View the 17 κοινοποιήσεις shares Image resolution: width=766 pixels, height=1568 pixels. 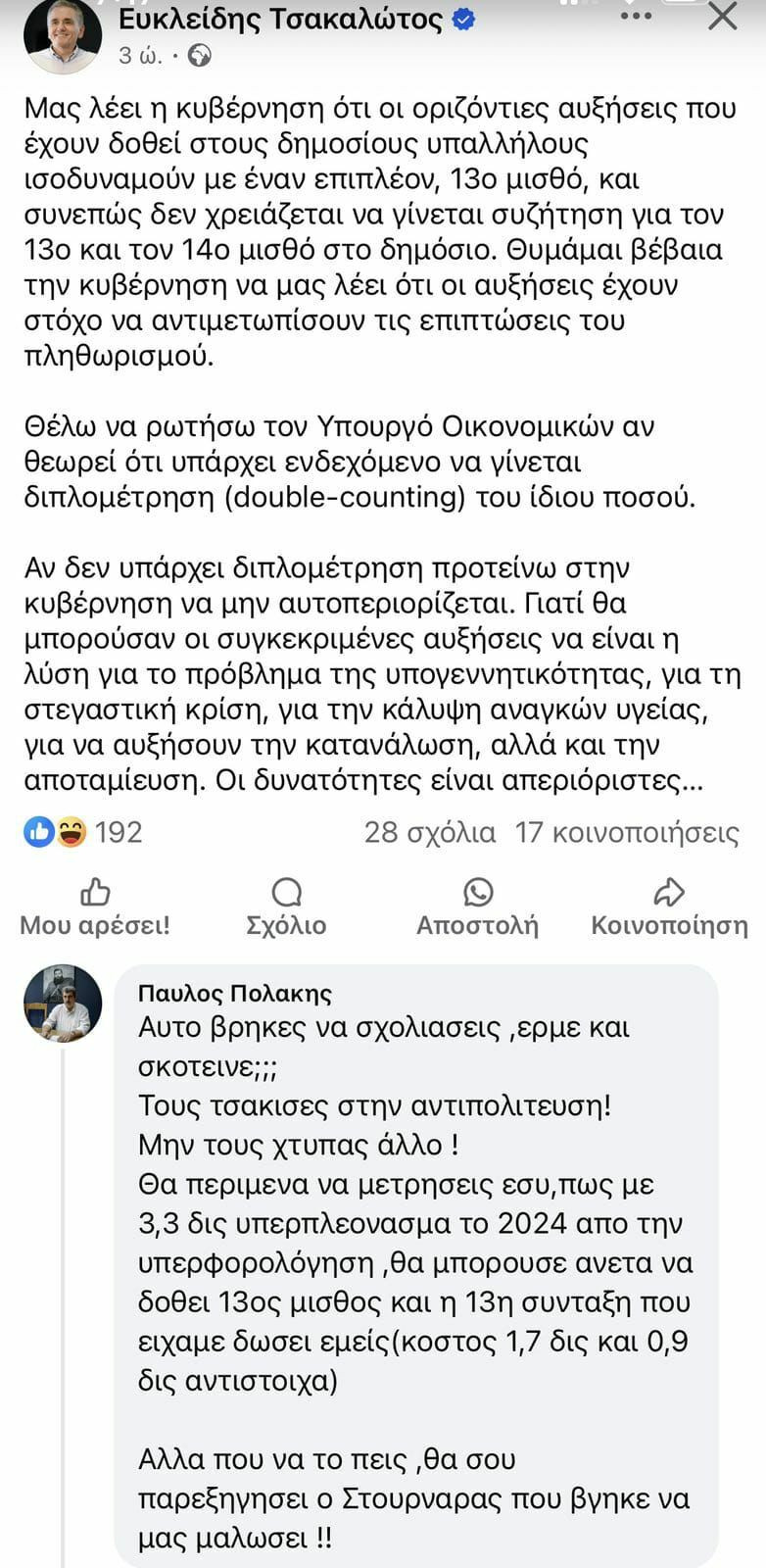point(627,832)
